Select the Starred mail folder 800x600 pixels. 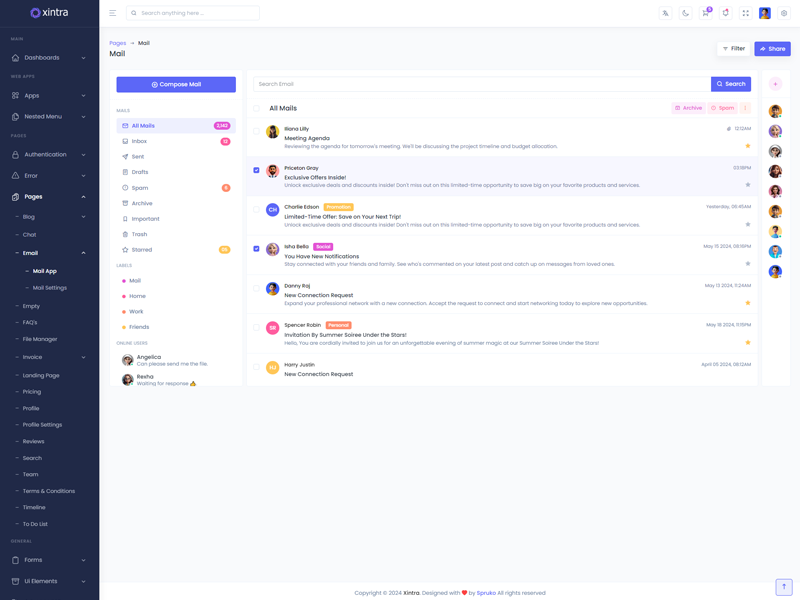point(141,250)
